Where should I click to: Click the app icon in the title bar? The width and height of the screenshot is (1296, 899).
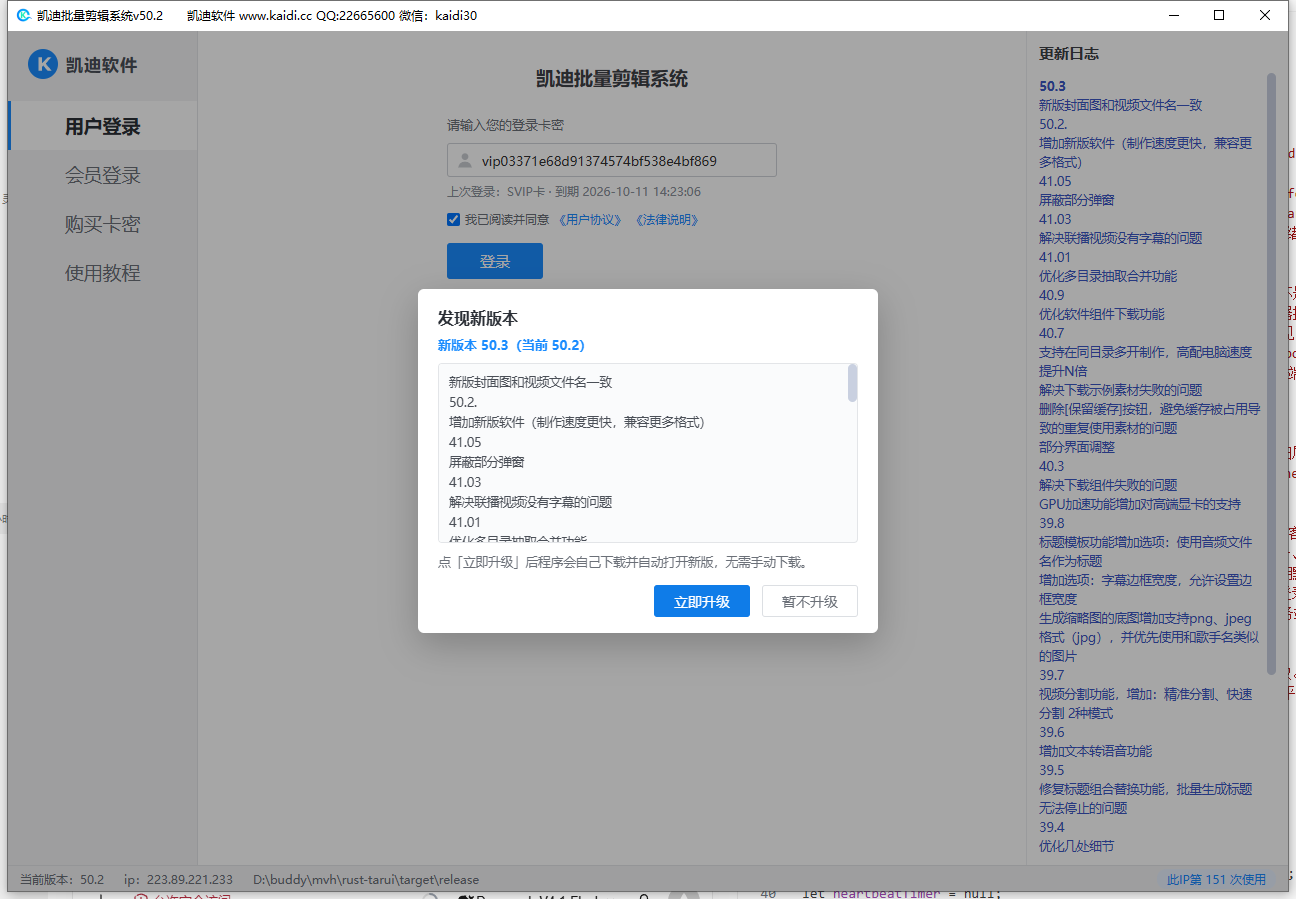23,15
